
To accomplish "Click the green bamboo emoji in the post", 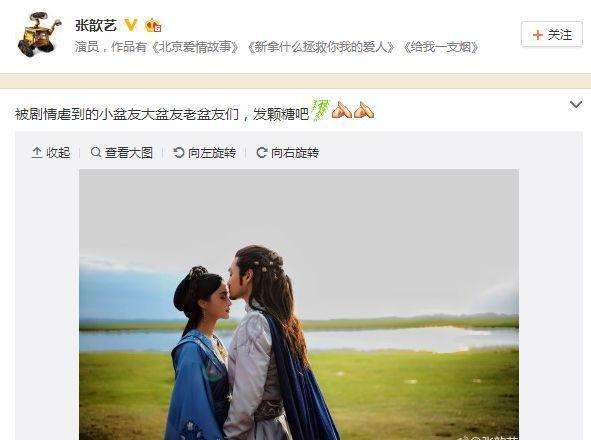I will pos(320,110).
